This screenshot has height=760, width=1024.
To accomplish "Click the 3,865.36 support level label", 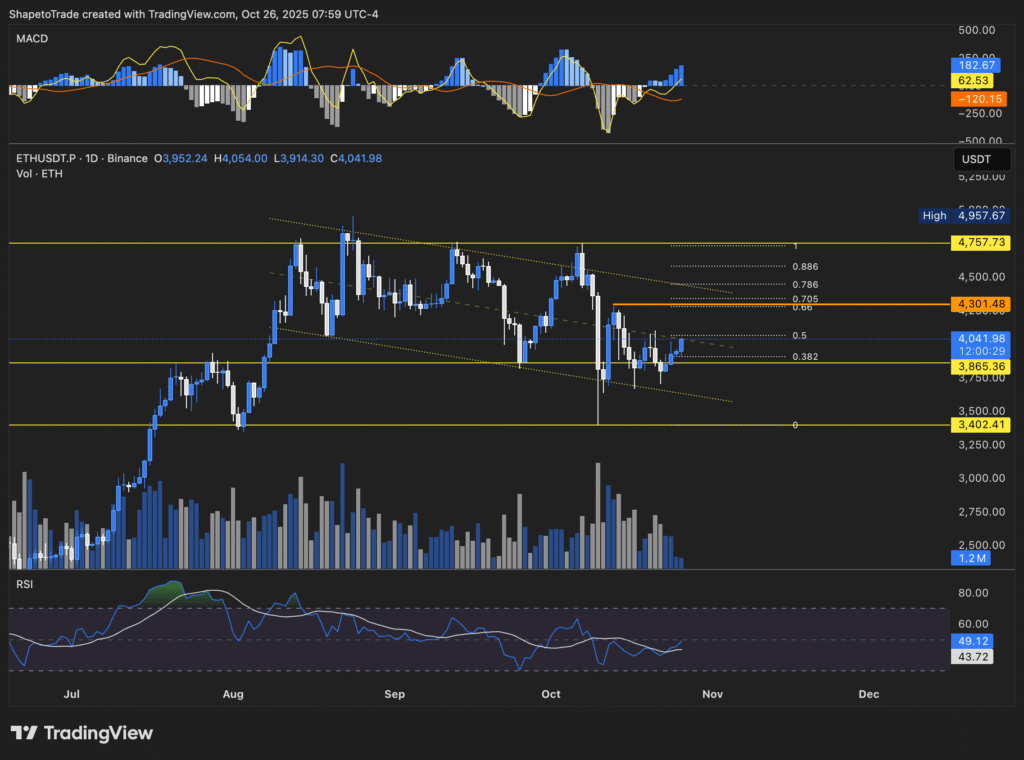I will coord(980,367).
